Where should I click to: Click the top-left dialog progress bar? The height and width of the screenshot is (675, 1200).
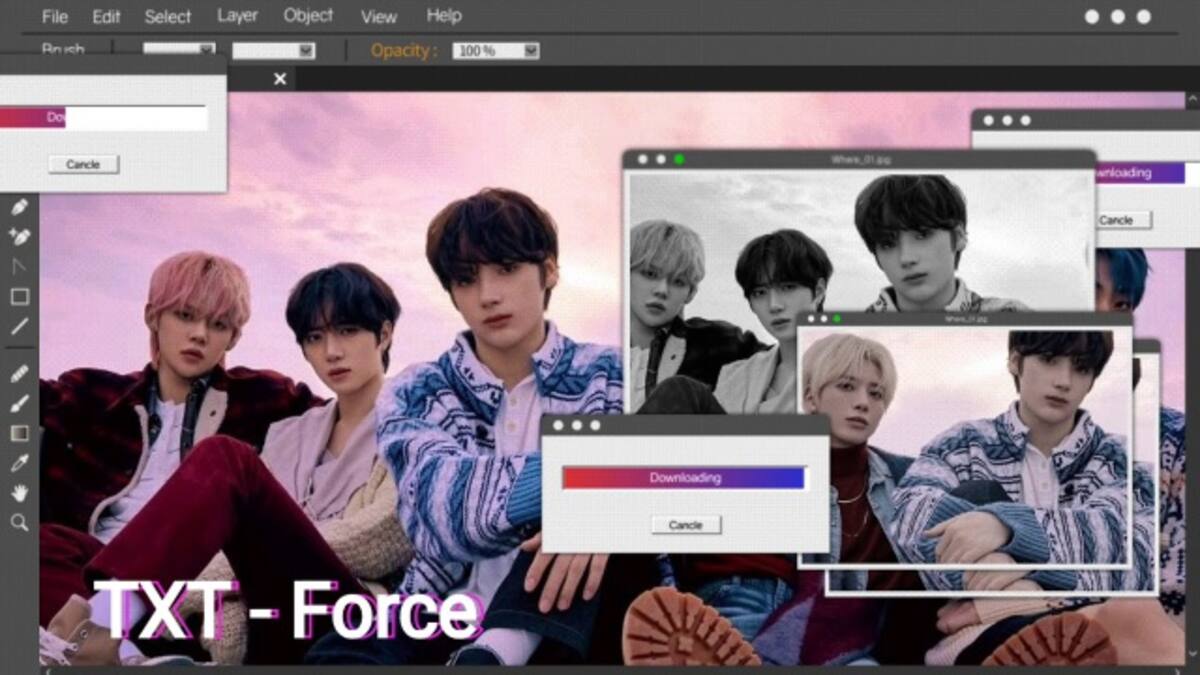pyautogui.click(x=103, y=118)
